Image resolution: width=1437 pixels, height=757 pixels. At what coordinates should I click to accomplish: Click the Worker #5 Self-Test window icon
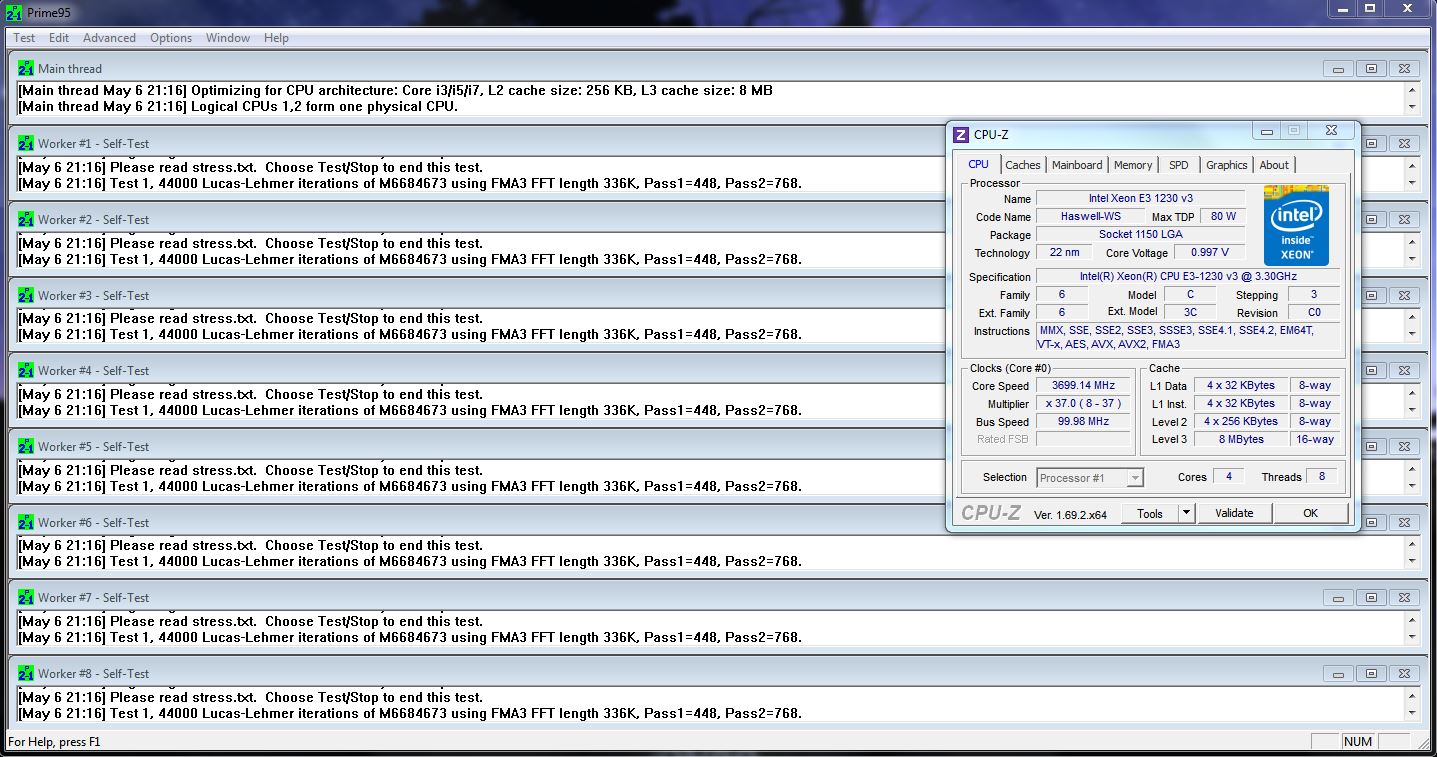26,446
